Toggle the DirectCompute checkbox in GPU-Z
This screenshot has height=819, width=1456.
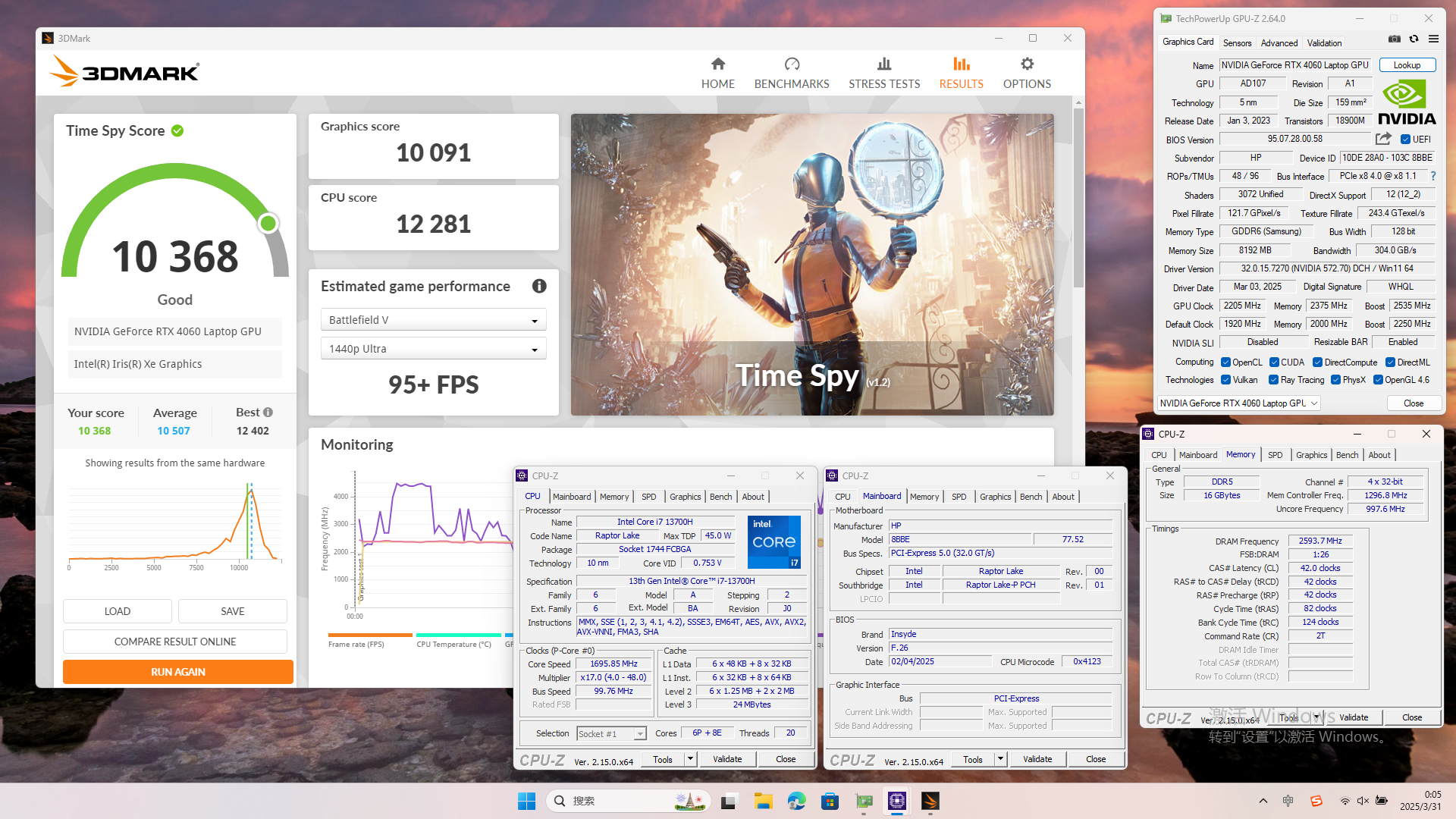(1318, 362)
